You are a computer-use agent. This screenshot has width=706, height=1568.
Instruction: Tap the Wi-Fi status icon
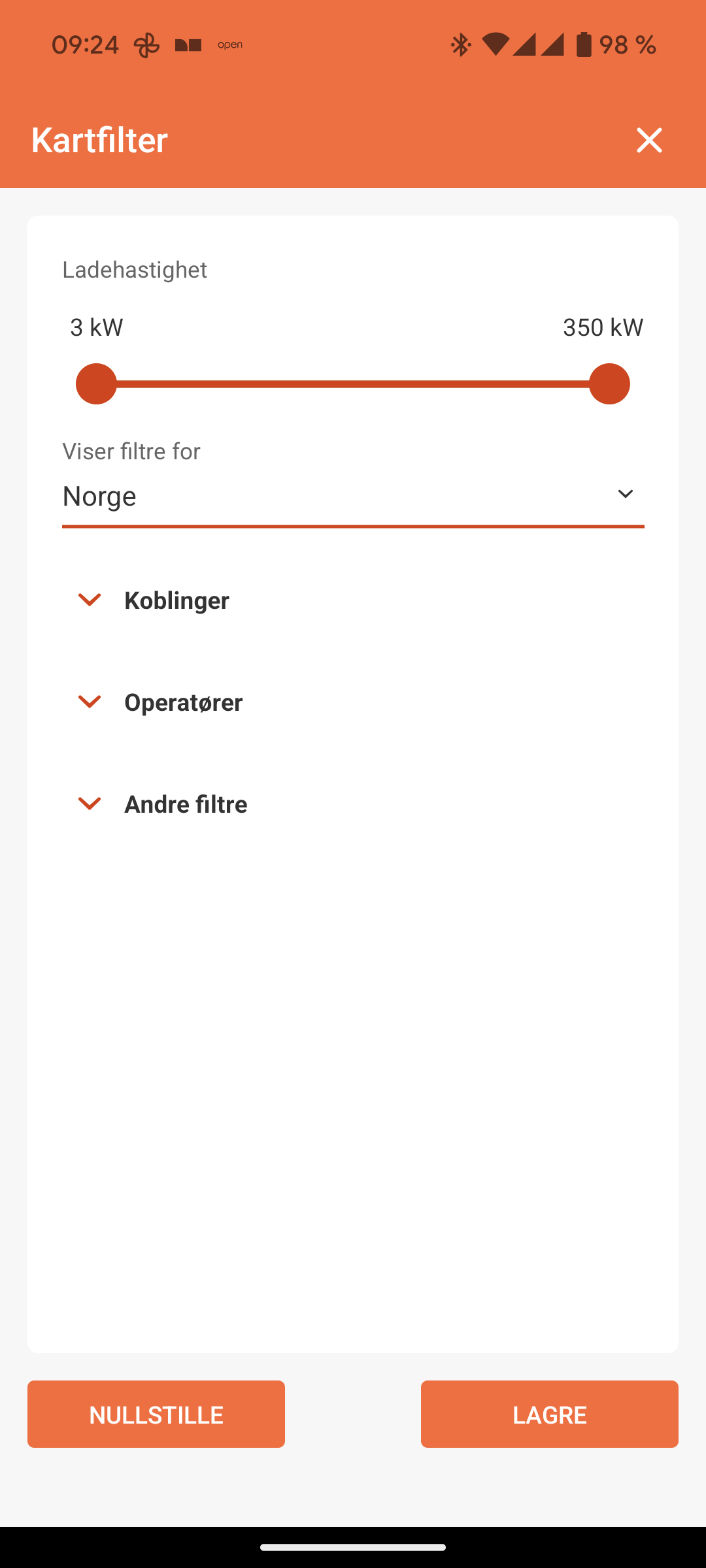[496, 45]
